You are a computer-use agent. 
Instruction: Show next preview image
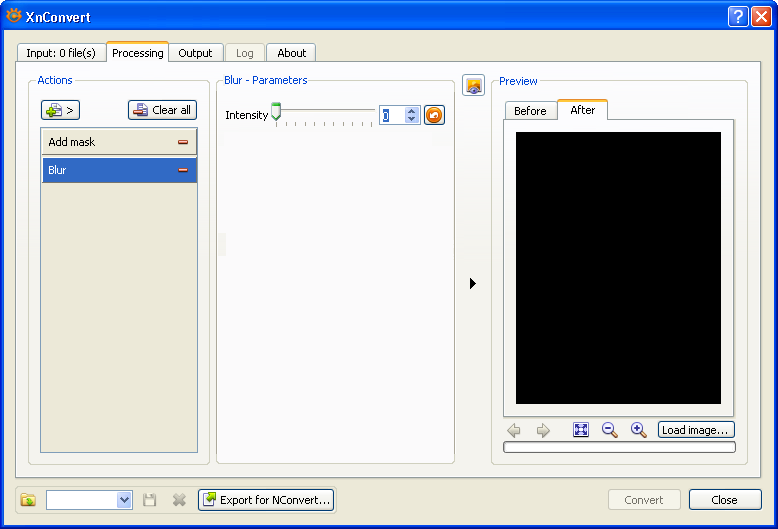543,430
